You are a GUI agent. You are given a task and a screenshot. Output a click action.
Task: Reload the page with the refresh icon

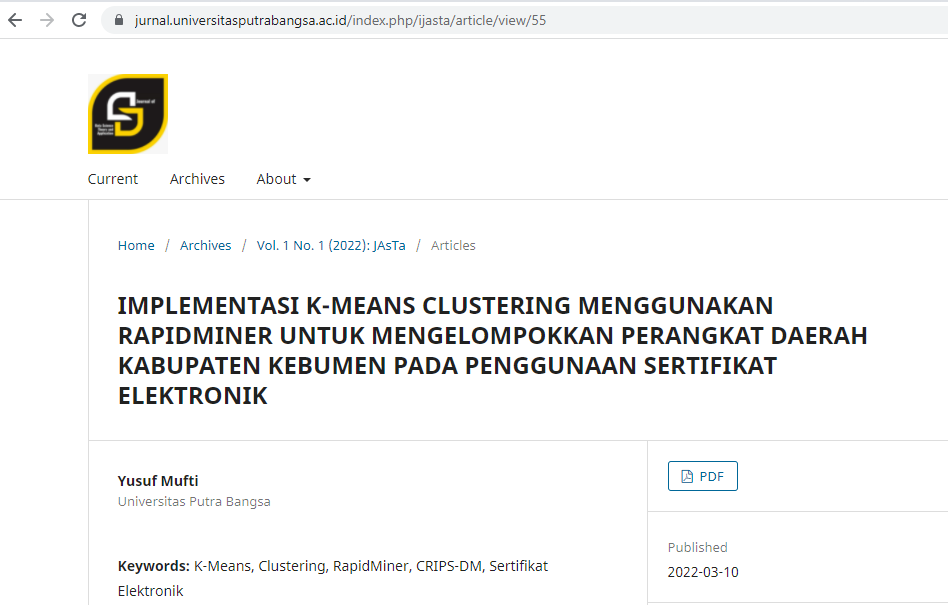pyautogui.click(x=79, y=21)
